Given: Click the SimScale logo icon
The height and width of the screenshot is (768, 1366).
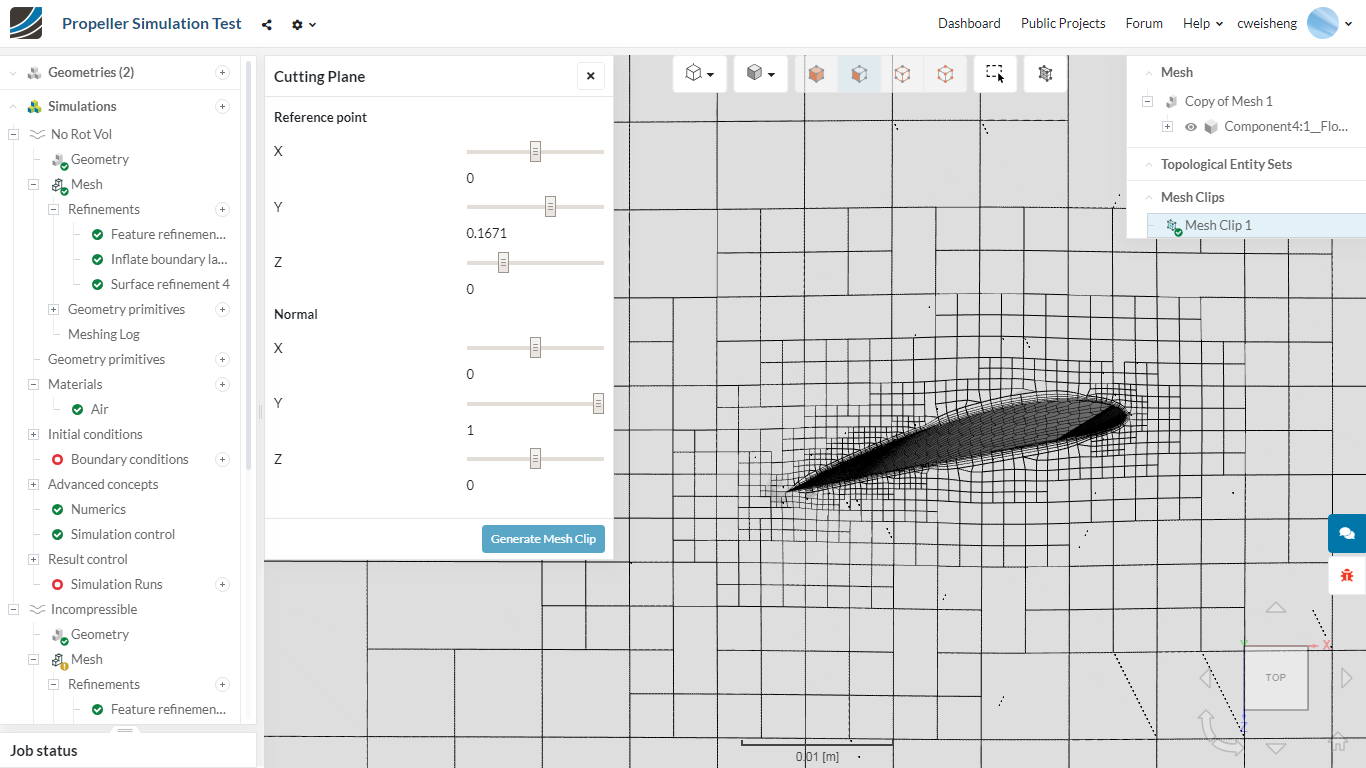Looking at the screenshot, I should point(26,23).
